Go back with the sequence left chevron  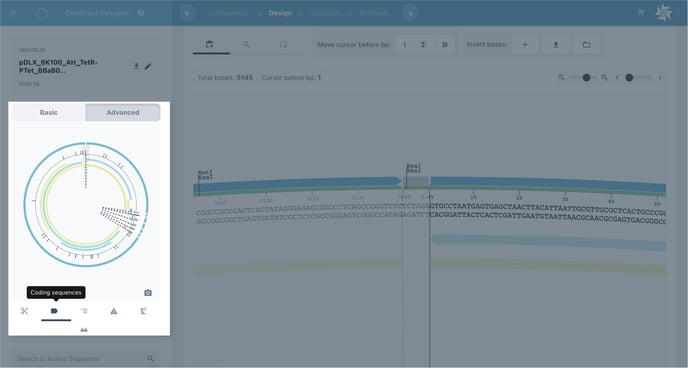click(x=617, y=78)
